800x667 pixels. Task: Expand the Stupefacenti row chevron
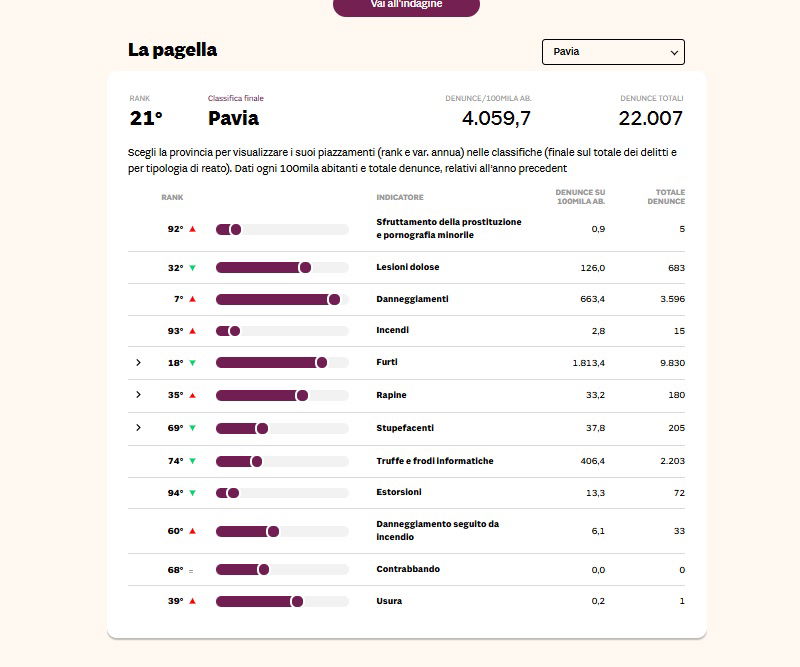coord(139,428)
